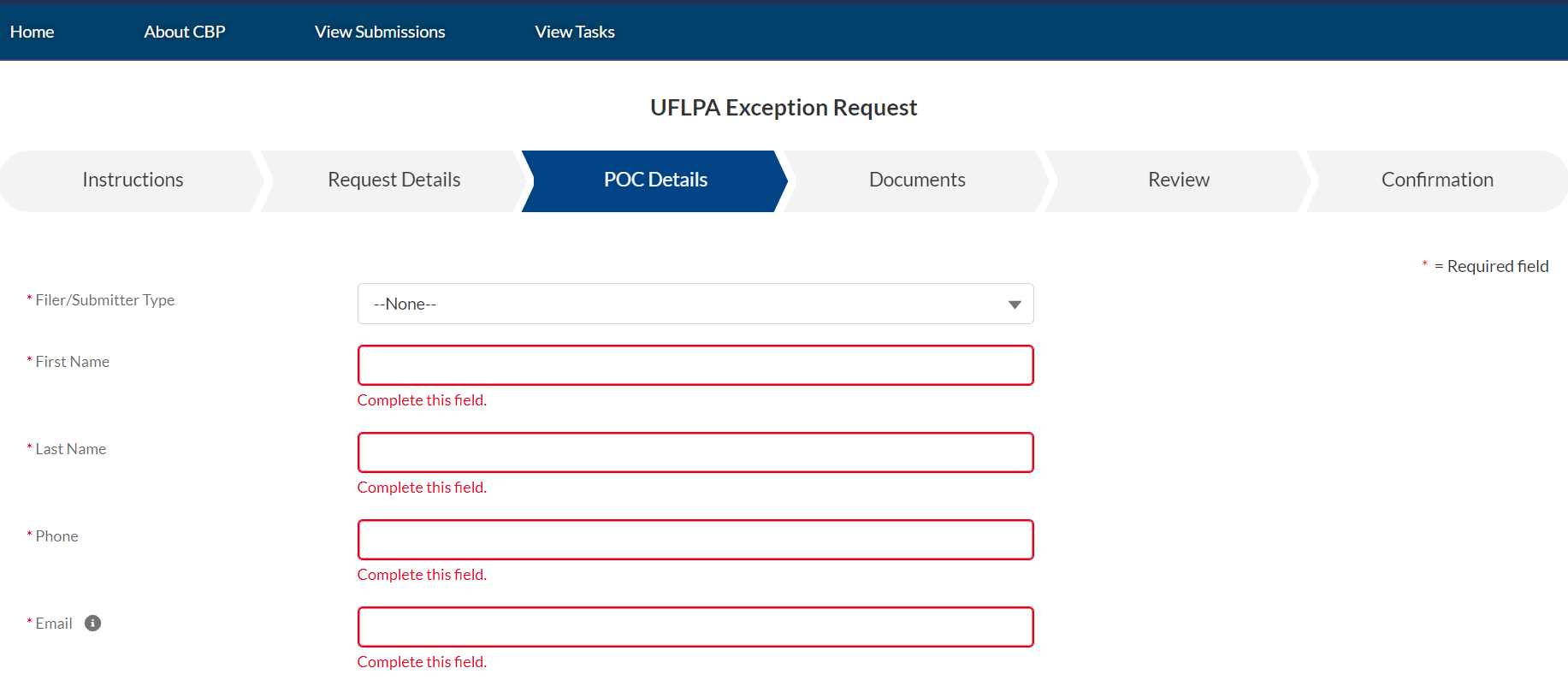This screenshot has width=1568, height=686.
Task: Place the cursor in the Email field
Action: coord(695,627)
